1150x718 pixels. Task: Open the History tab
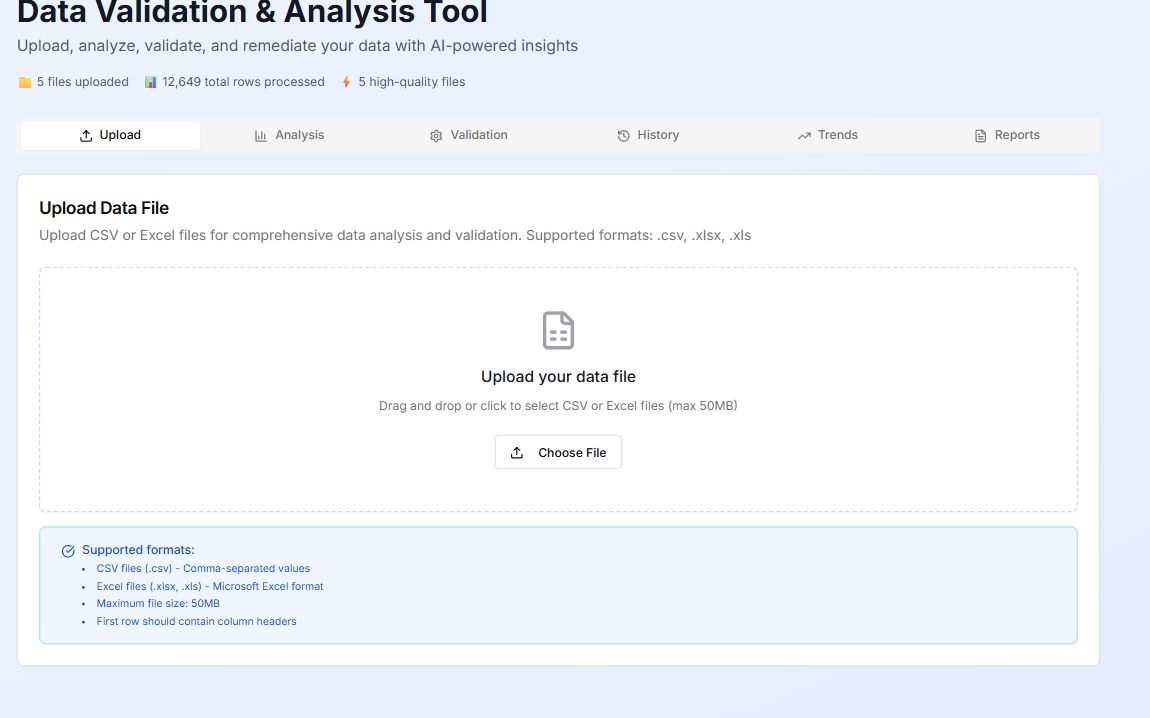648,134
